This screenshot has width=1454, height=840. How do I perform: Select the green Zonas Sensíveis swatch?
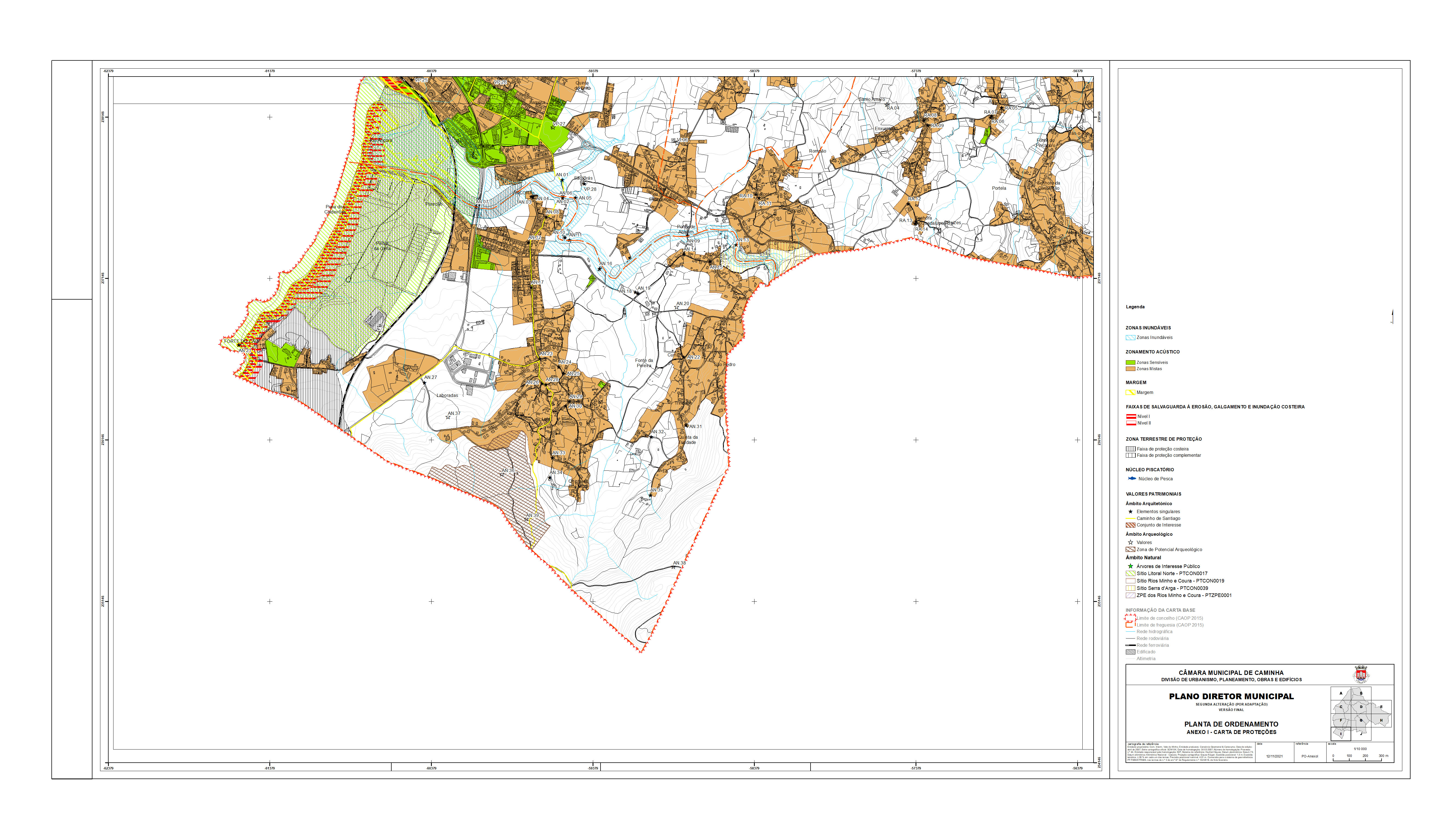(1130, 362)
